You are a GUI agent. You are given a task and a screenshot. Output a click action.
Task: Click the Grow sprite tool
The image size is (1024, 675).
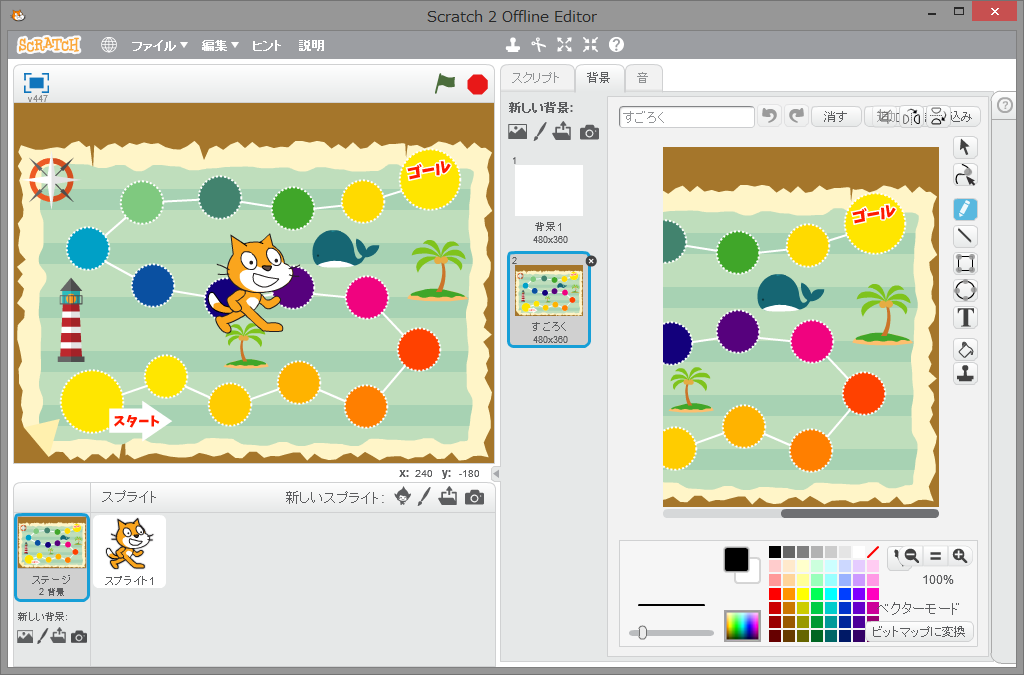tap(564, 44)
